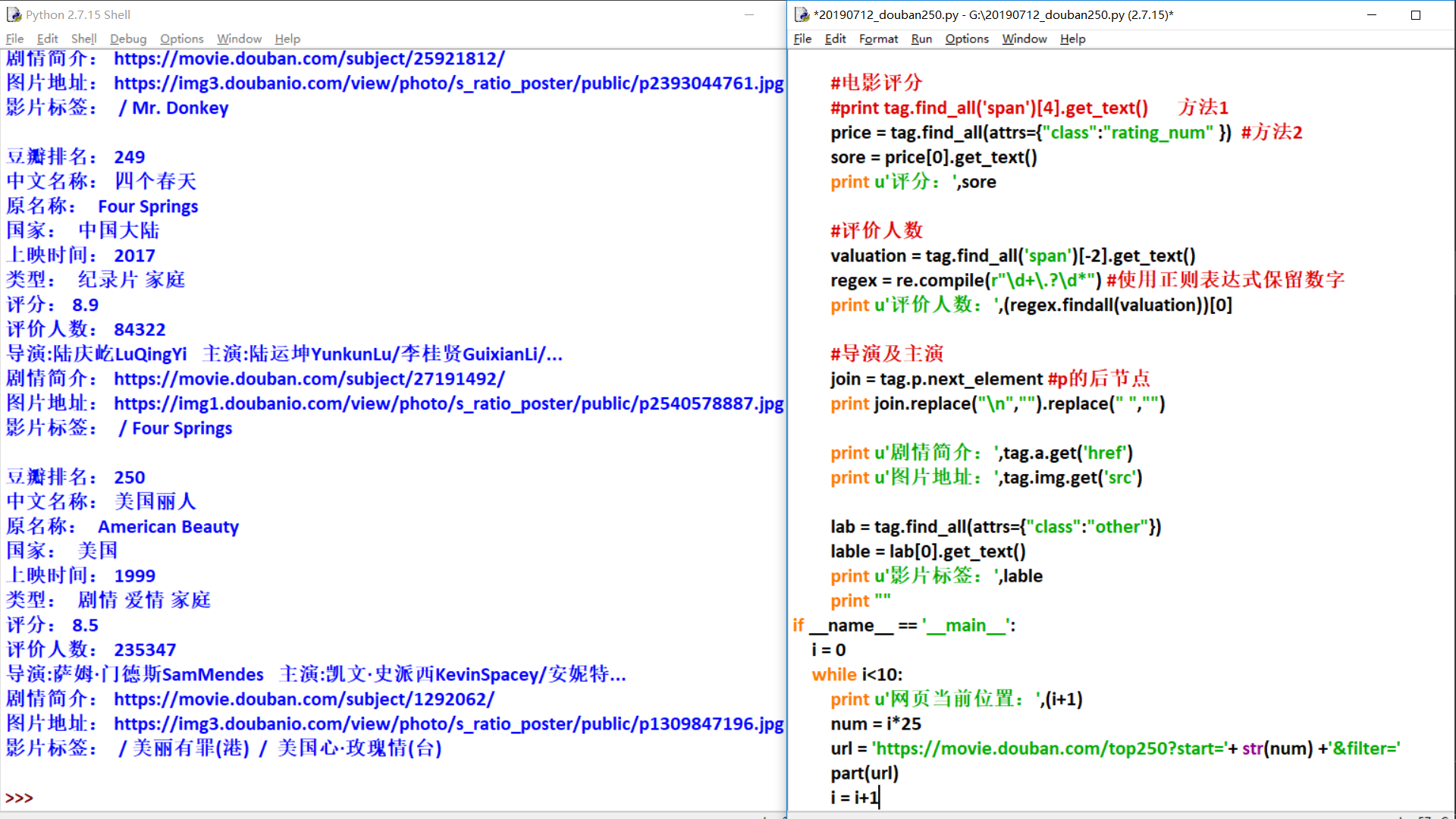This screenshot has width=1456, height=819.
Task: Maximize the douban250.py editor window
Action: click(1415, 14)
